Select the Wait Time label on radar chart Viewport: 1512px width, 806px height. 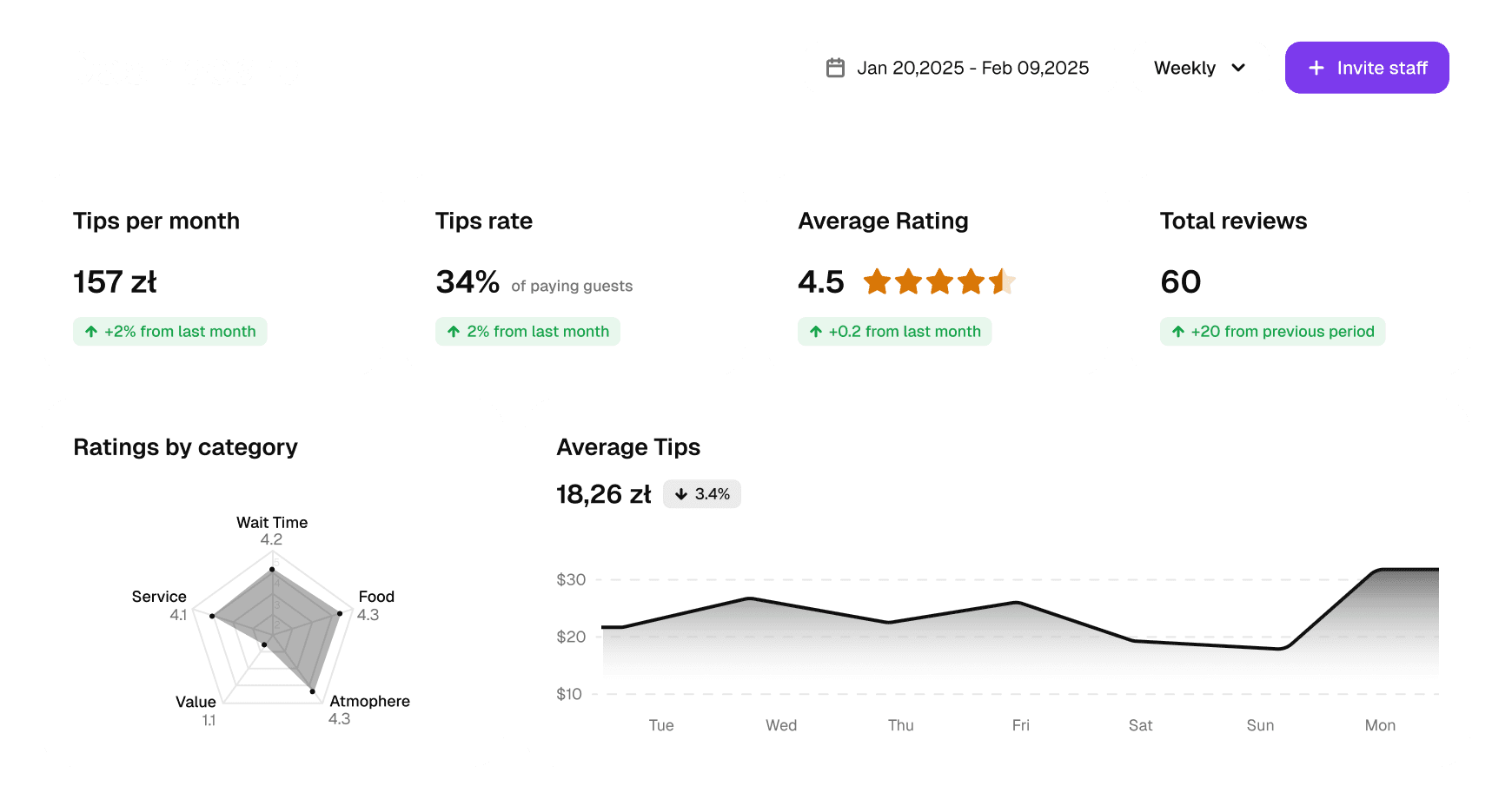(x=272, y=523)
